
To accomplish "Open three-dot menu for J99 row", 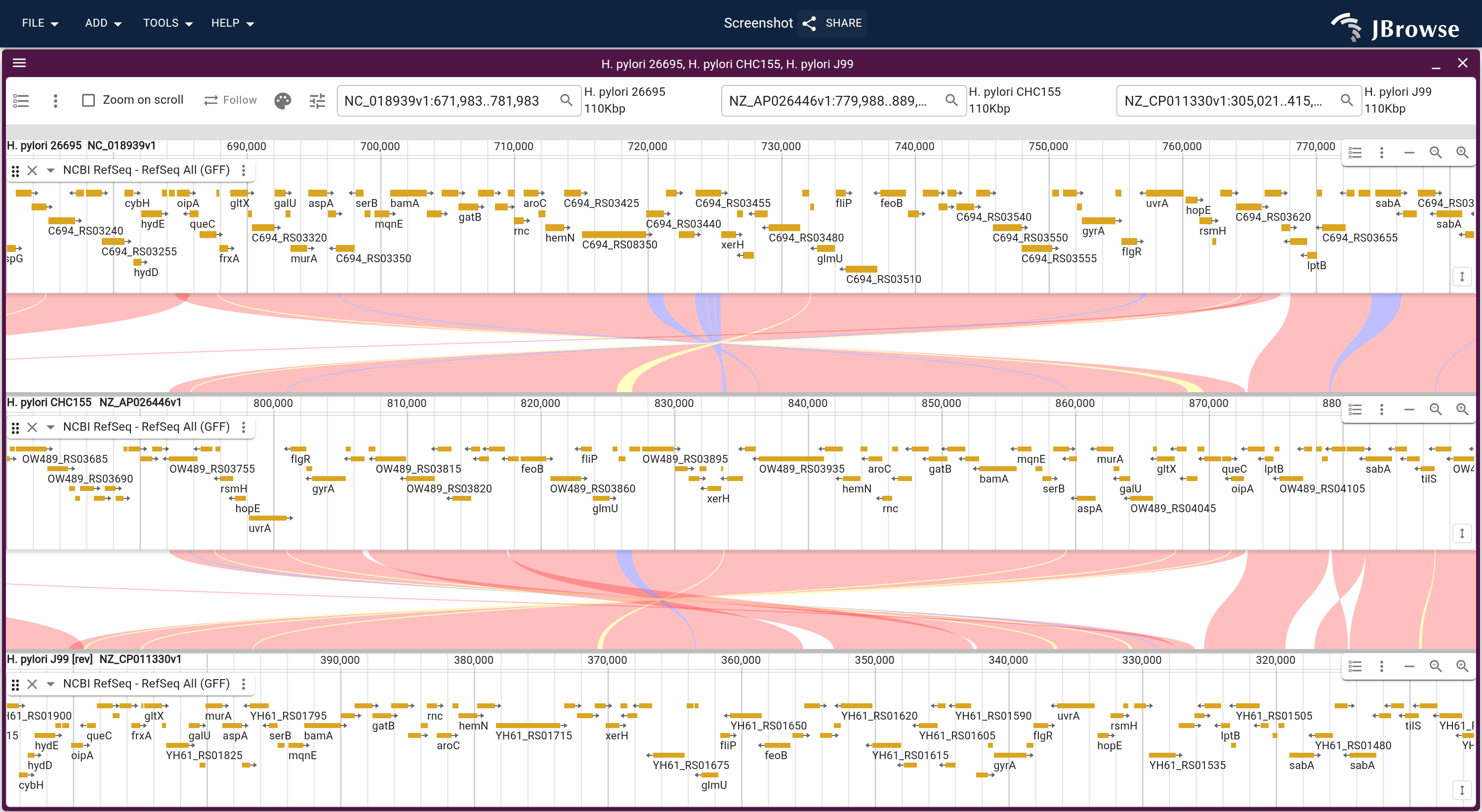I will pos(1382,666).
